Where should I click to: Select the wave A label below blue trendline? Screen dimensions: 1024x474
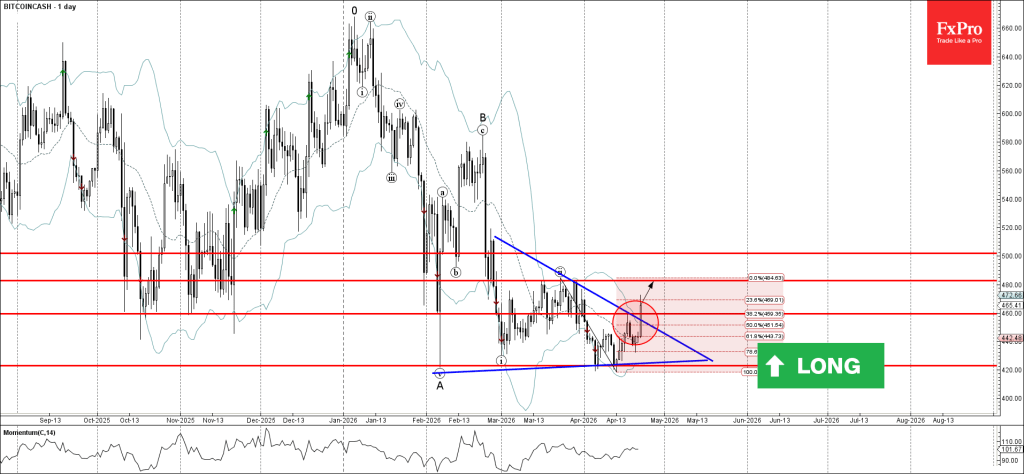click(x=440, y=385)
